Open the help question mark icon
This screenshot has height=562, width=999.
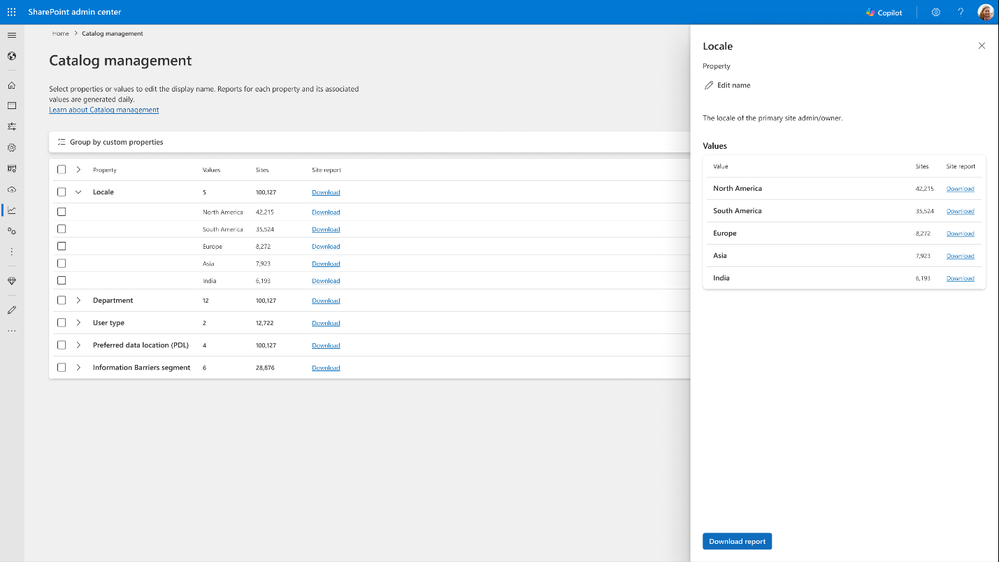(x=960, y=12)
